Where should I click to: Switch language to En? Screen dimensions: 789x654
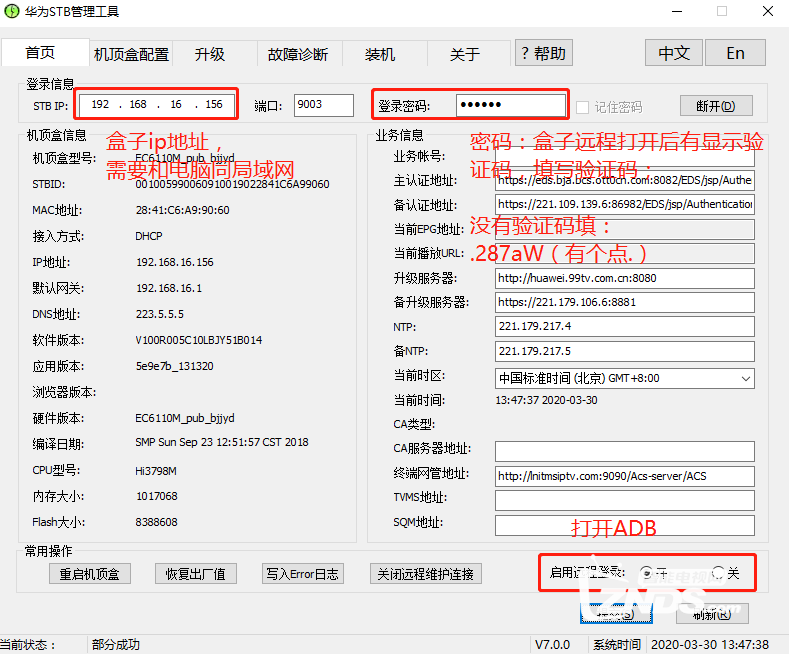(735, 53)
